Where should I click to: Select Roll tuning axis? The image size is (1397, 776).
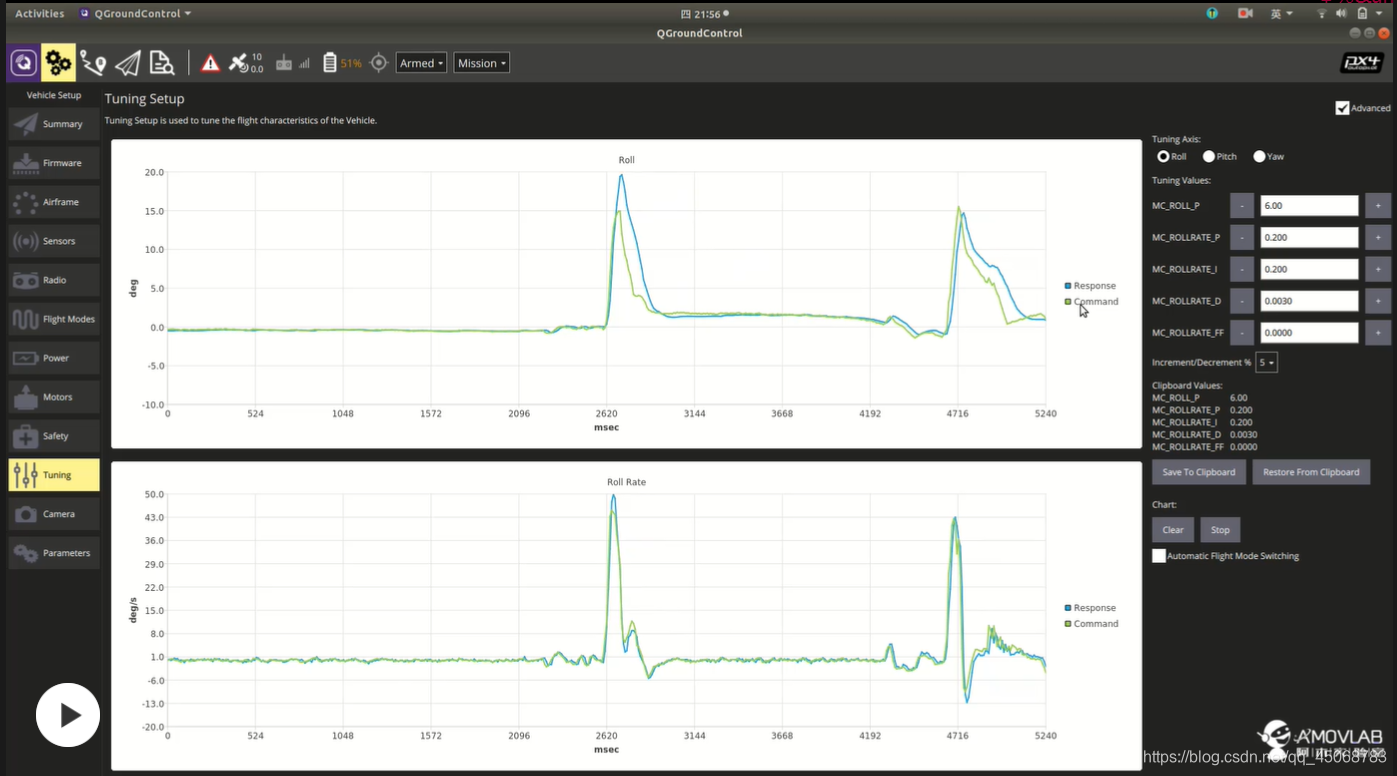click(1163, 157)
